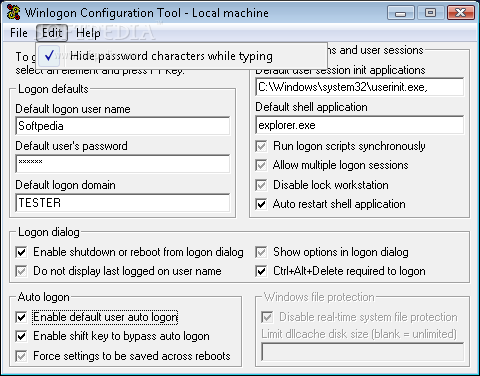Viewport: 480px width, 376px height.
Task: Click the user session init applications field
Action: [360, 87]
